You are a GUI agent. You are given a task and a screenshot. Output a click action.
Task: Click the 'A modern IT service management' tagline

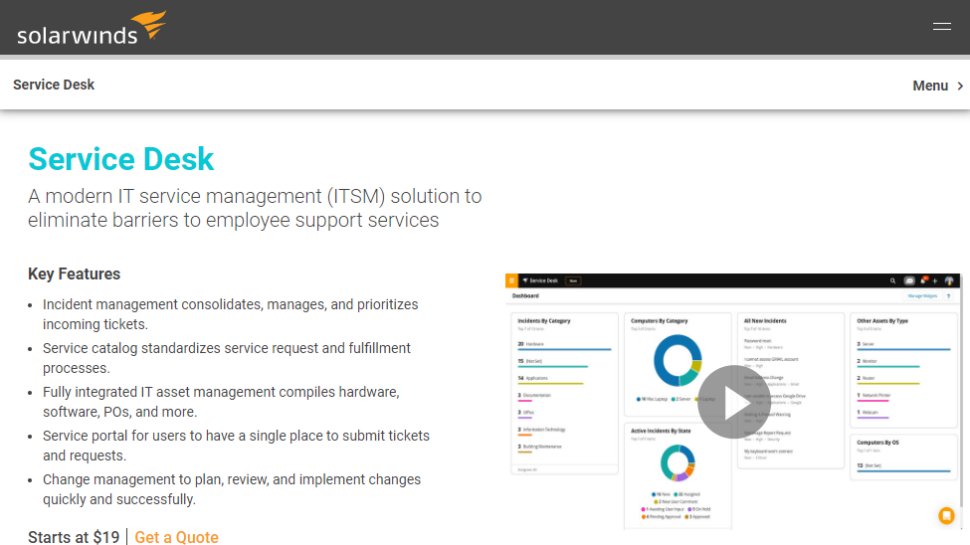coord(255,208)
